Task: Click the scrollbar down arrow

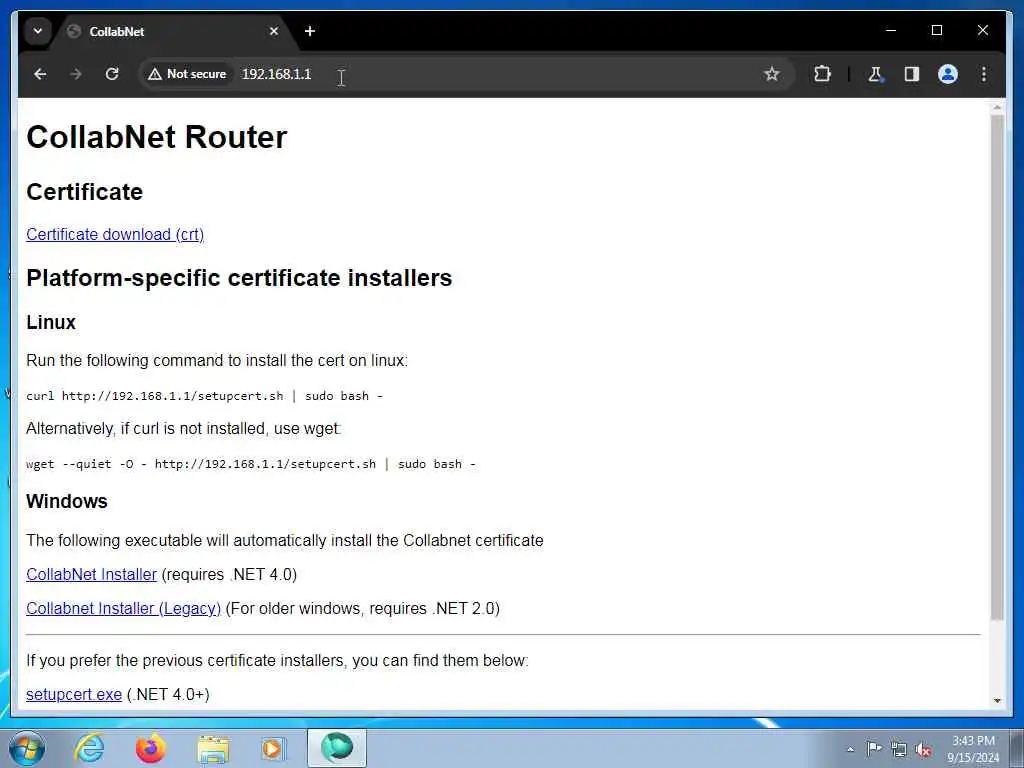Action: [997, 701]
